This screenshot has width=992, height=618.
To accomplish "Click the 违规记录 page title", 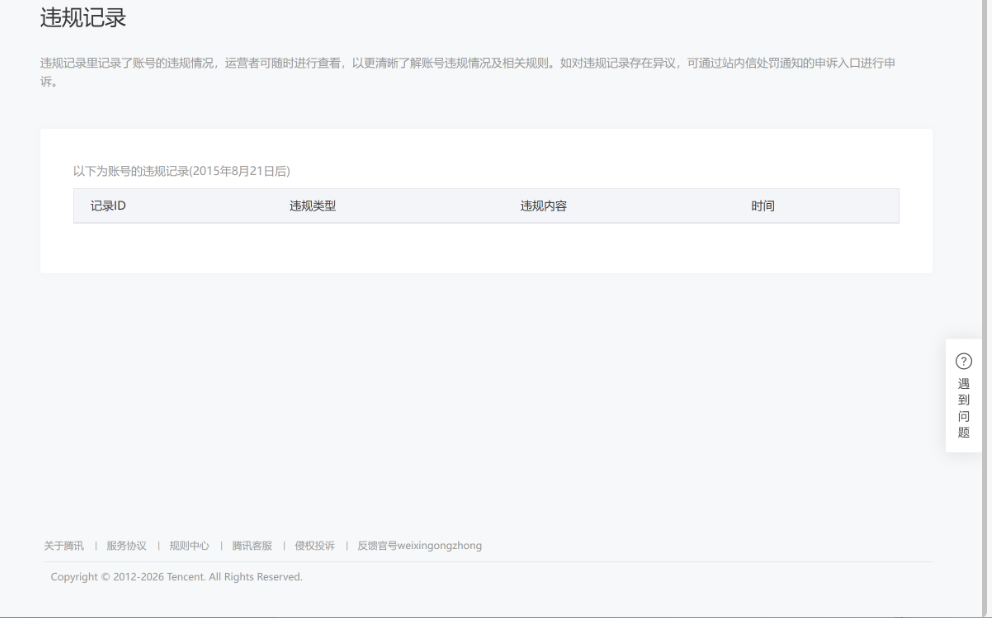I will pos(83,18).
